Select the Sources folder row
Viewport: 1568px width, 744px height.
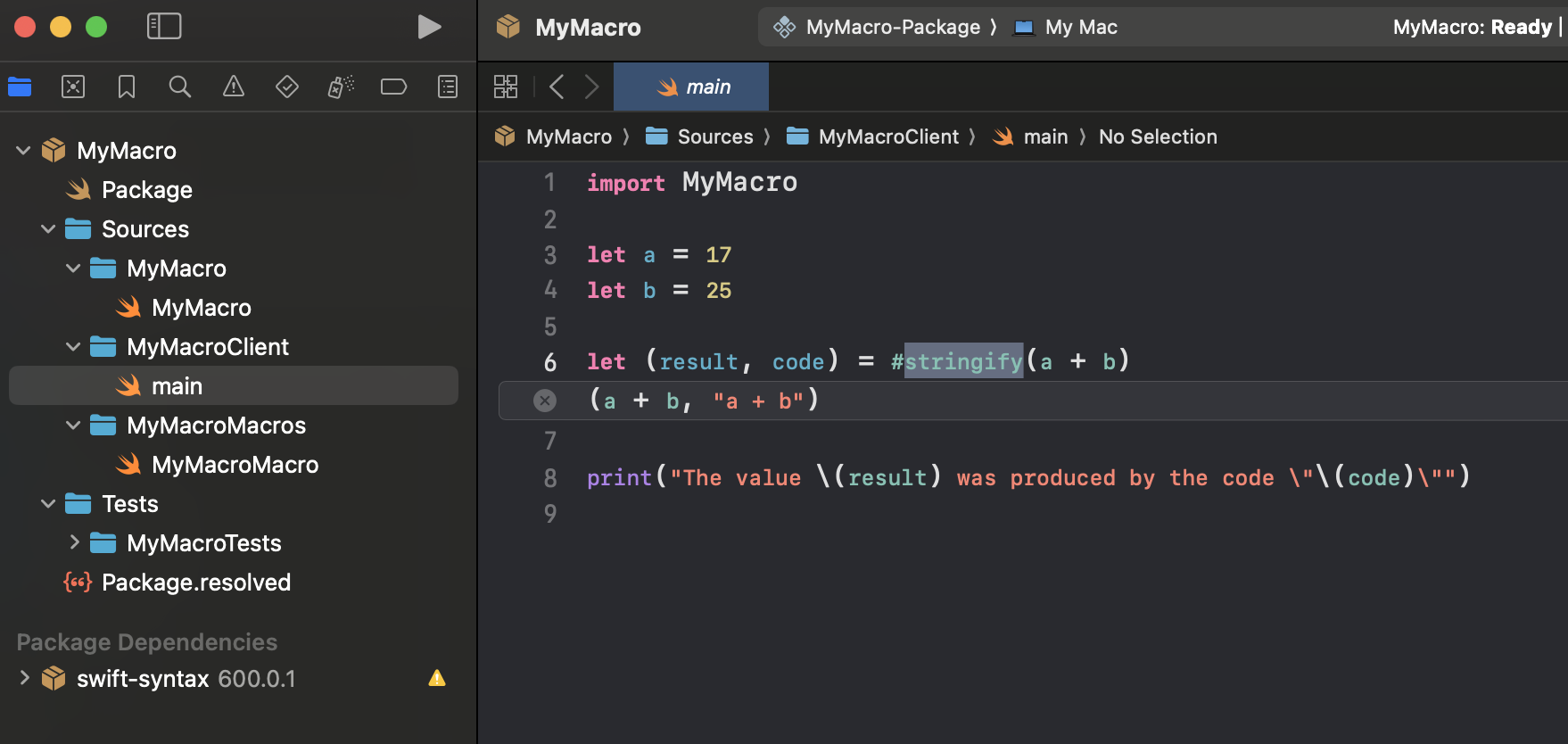234,228
